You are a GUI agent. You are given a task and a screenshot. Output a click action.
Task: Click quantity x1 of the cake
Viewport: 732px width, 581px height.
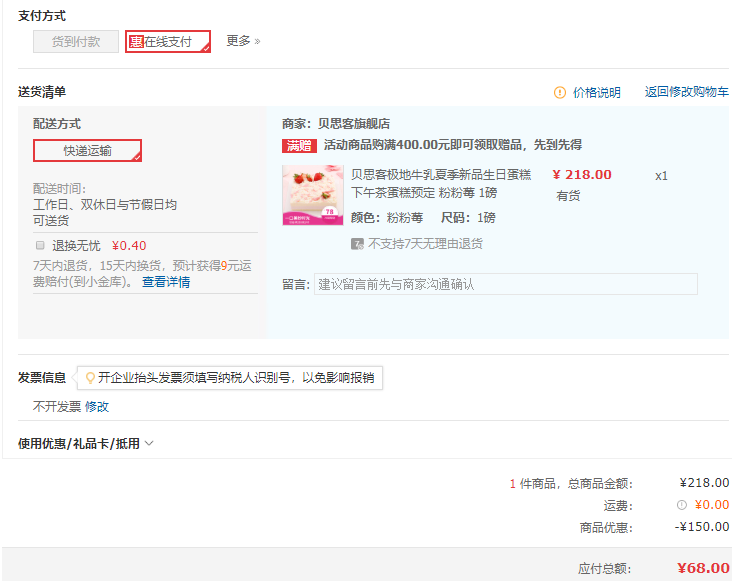click(x=661, y=175)
